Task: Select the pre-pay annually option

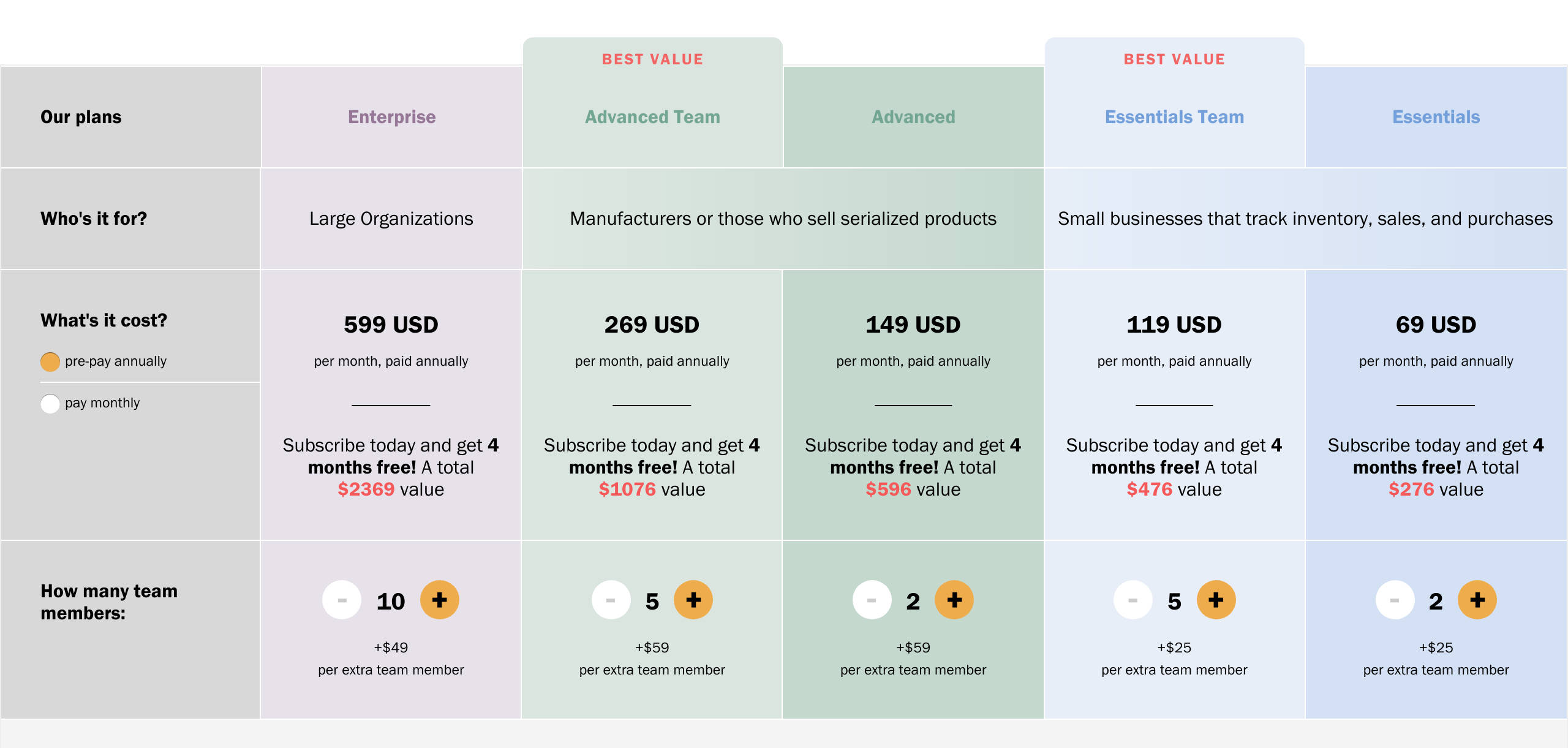Action: [50, 361]
